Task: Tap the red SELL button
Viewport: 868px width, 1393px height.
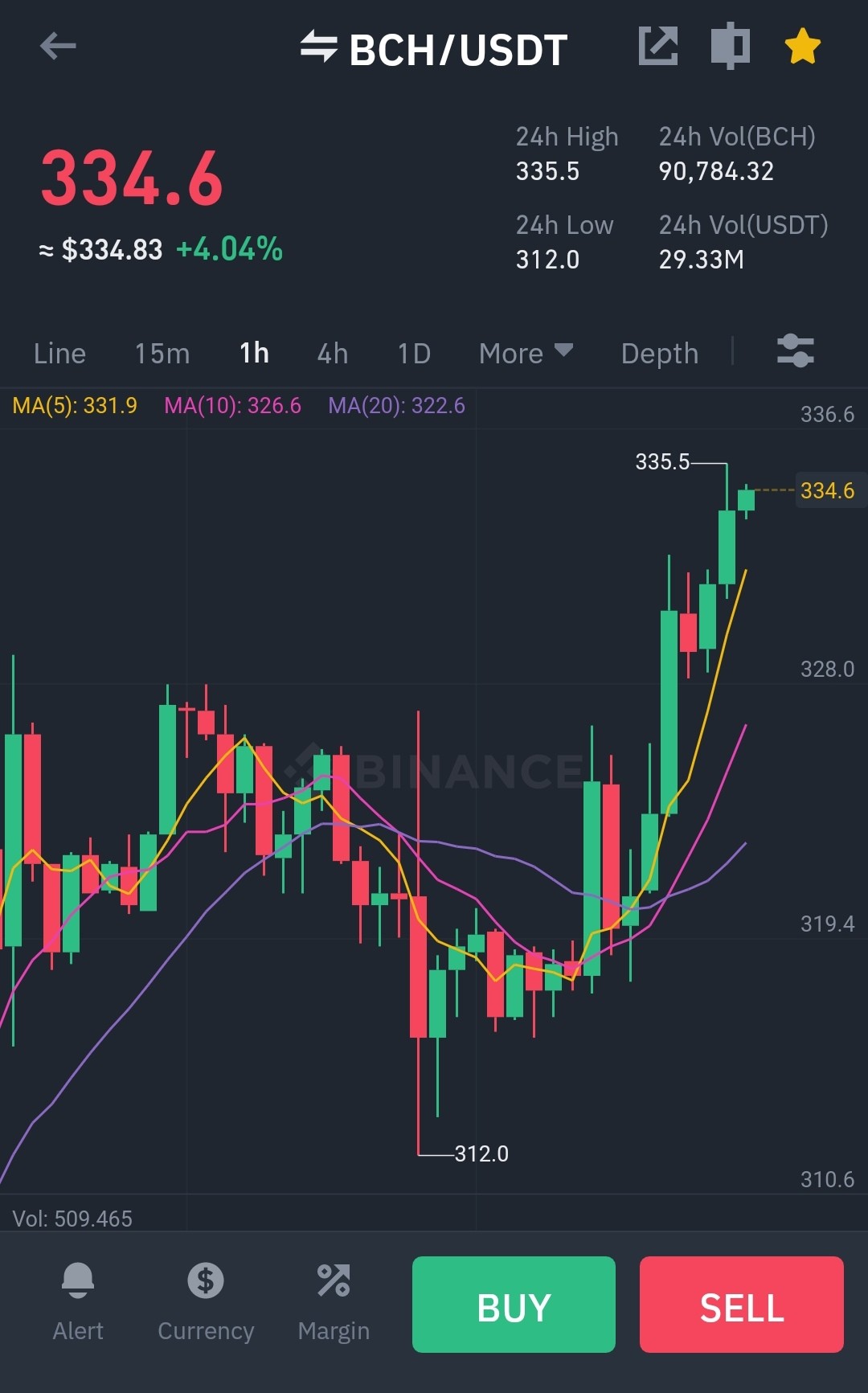Action: 742,1305
